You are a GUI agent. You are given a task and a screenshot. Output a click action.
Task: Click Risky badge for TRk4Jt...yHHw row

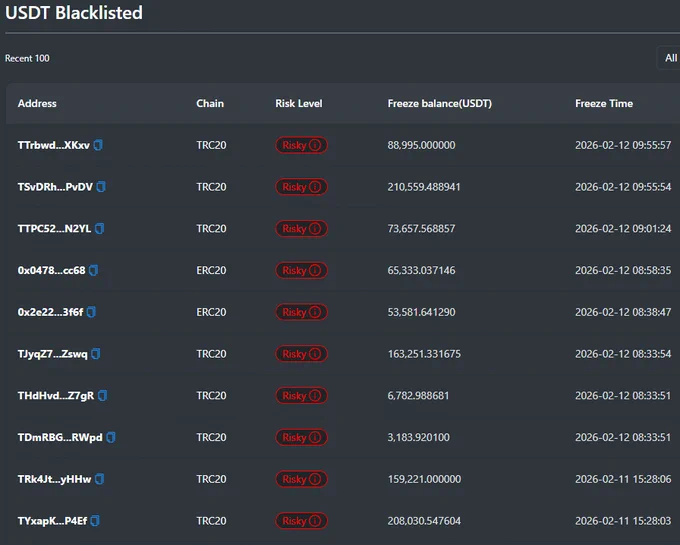click(x=301, y=479)
